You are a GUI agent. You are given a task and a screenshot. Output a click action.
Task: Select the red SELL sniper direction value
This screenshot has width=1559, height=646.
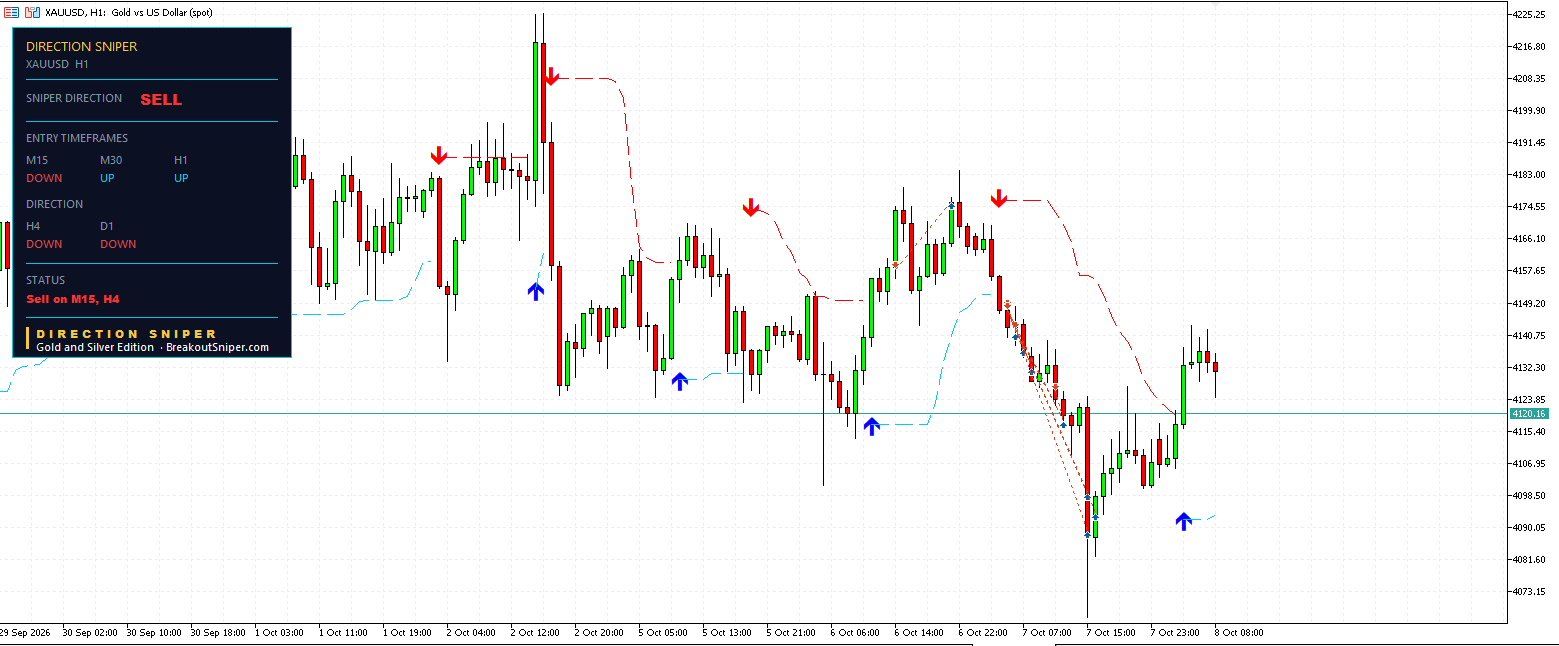(x=161, y=99)
